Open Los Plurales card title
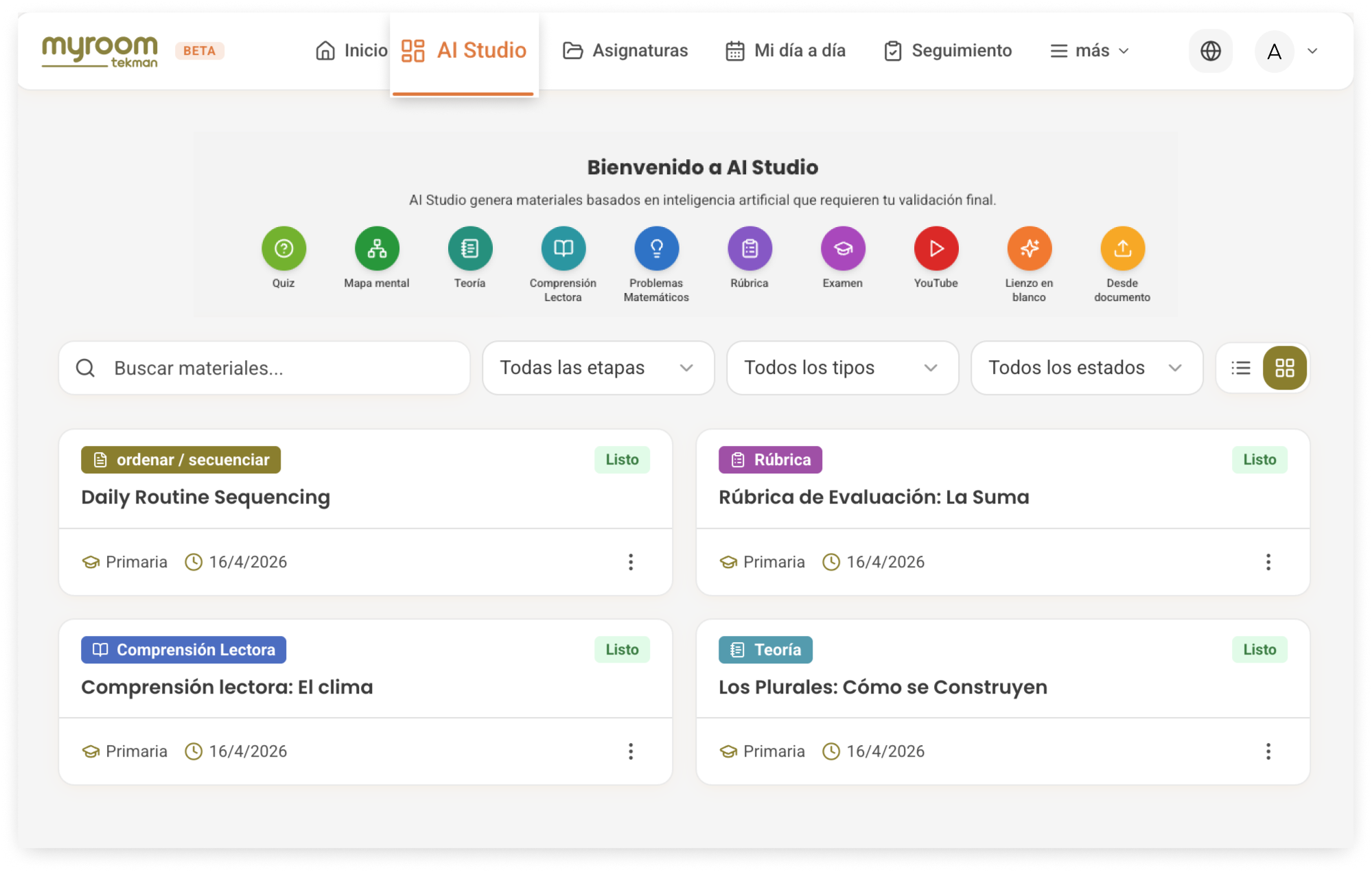Screen dimensions: 1372x872 click(883, 687)
